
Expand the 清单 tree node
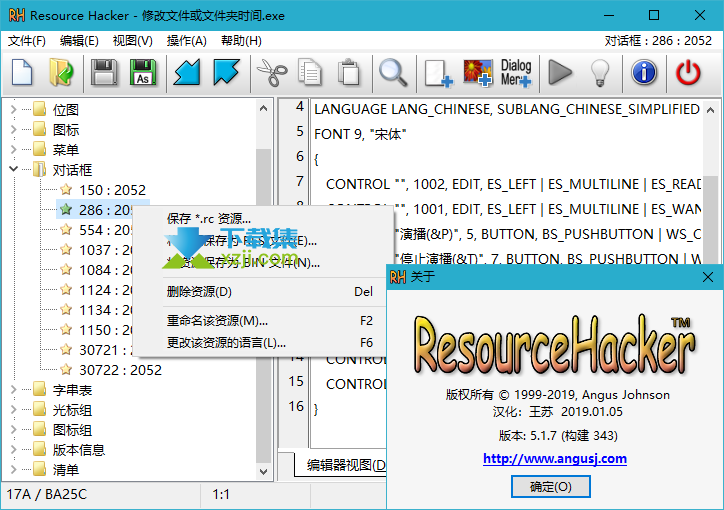(13, 470)
